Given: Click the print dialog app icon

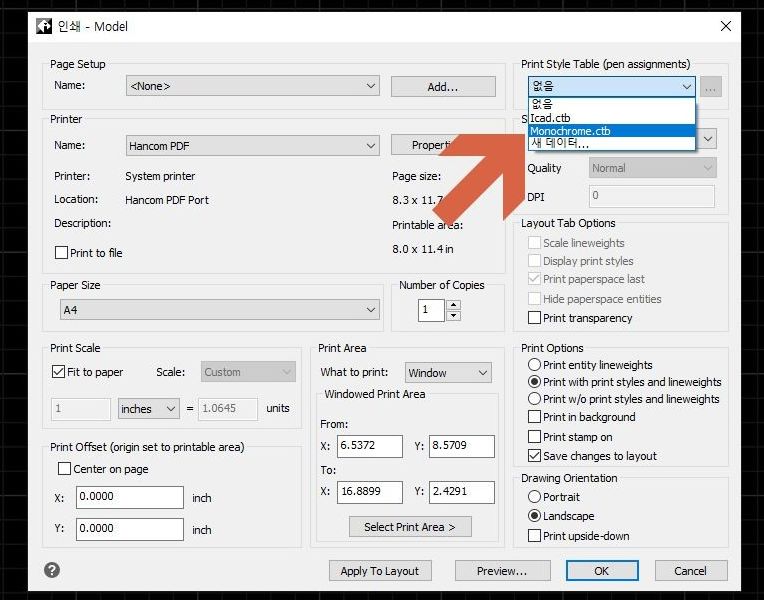Looking at the screenshot, I should coord(44,26).
